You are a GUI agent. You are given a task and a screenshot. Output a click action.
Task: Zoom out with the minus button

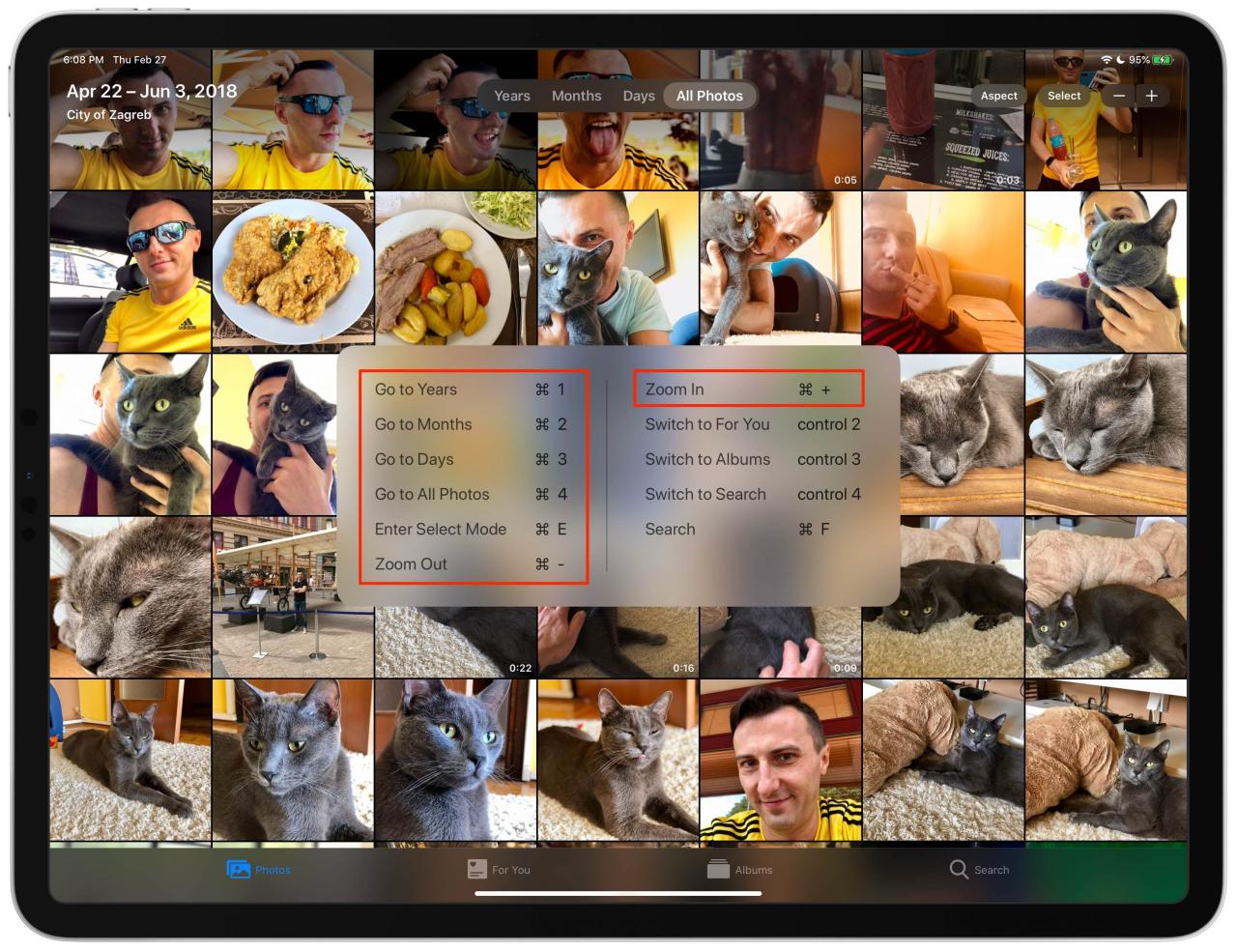click(x=1119, y=96)
